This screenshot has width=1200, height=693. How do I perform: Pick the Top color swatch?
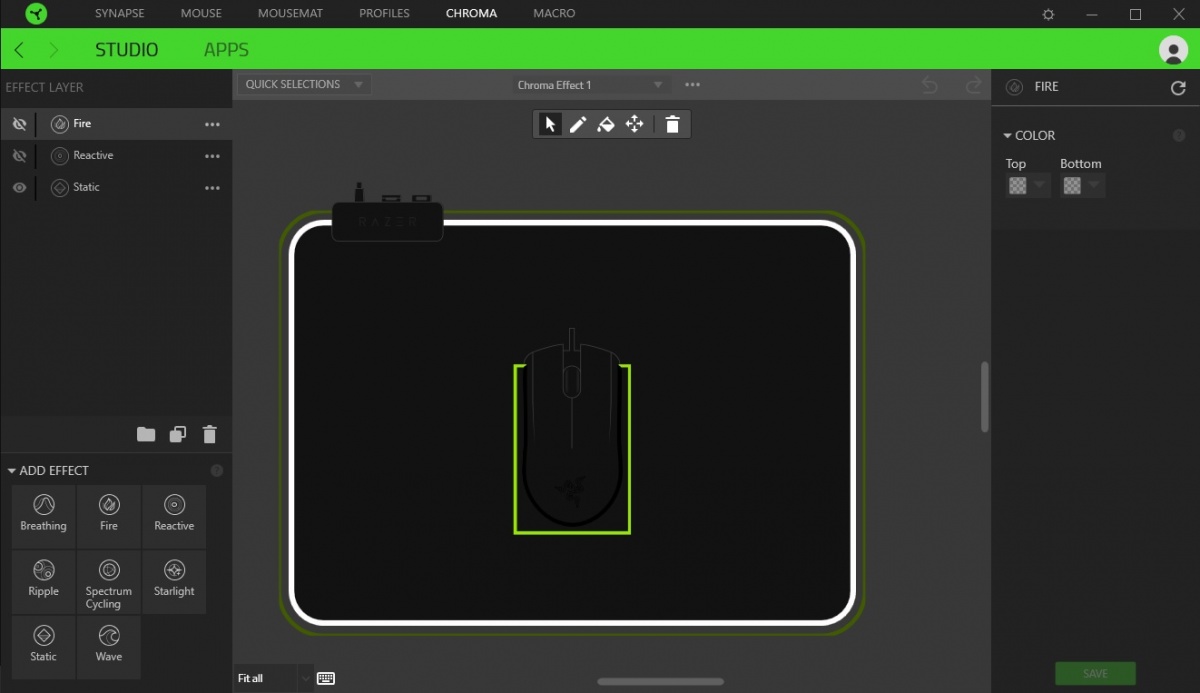pos(1018,185)
